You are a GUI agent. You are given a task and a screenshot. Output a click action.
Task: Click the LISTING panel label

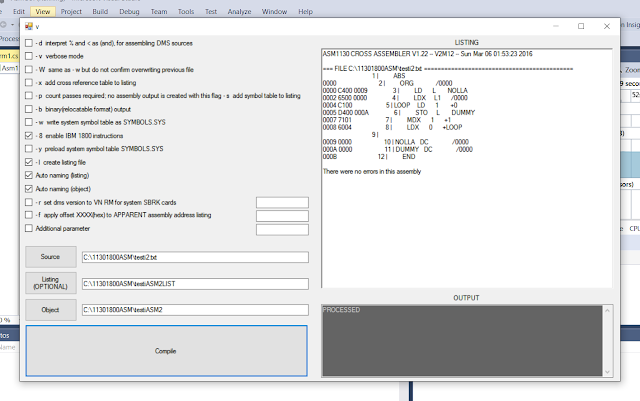click(x=467, y=42)
